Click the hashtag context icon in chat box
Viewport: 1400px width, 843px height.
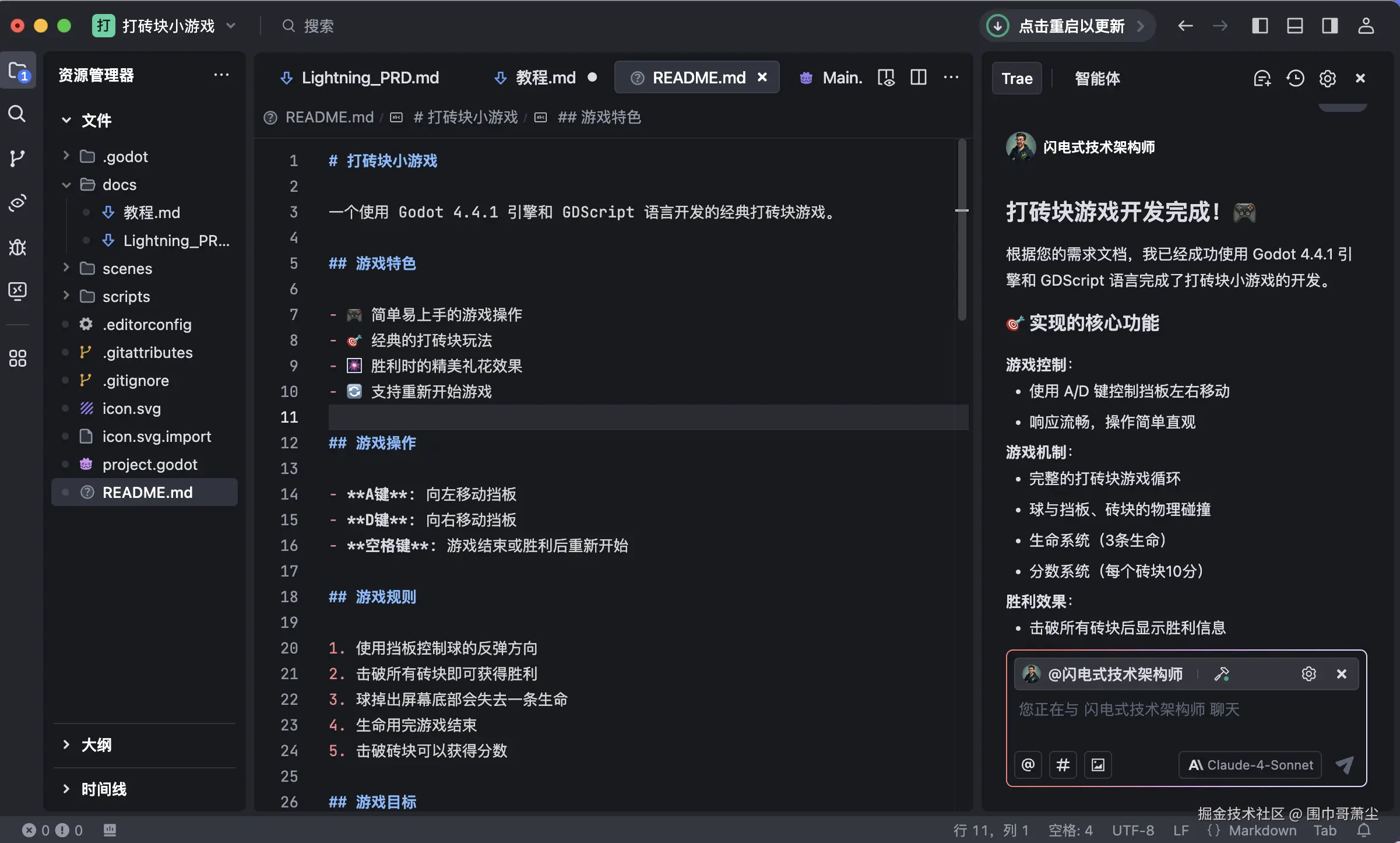tap(1063, 765)
